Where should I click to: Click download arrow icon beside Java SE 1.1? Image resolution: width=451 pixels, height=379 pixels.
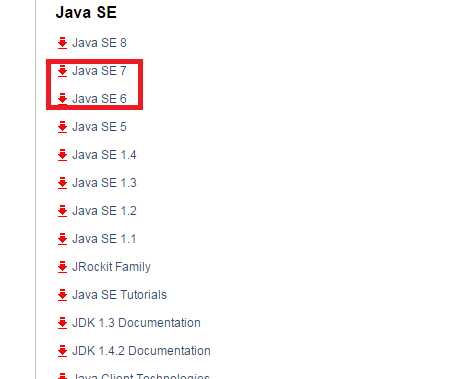click(62, 239)
